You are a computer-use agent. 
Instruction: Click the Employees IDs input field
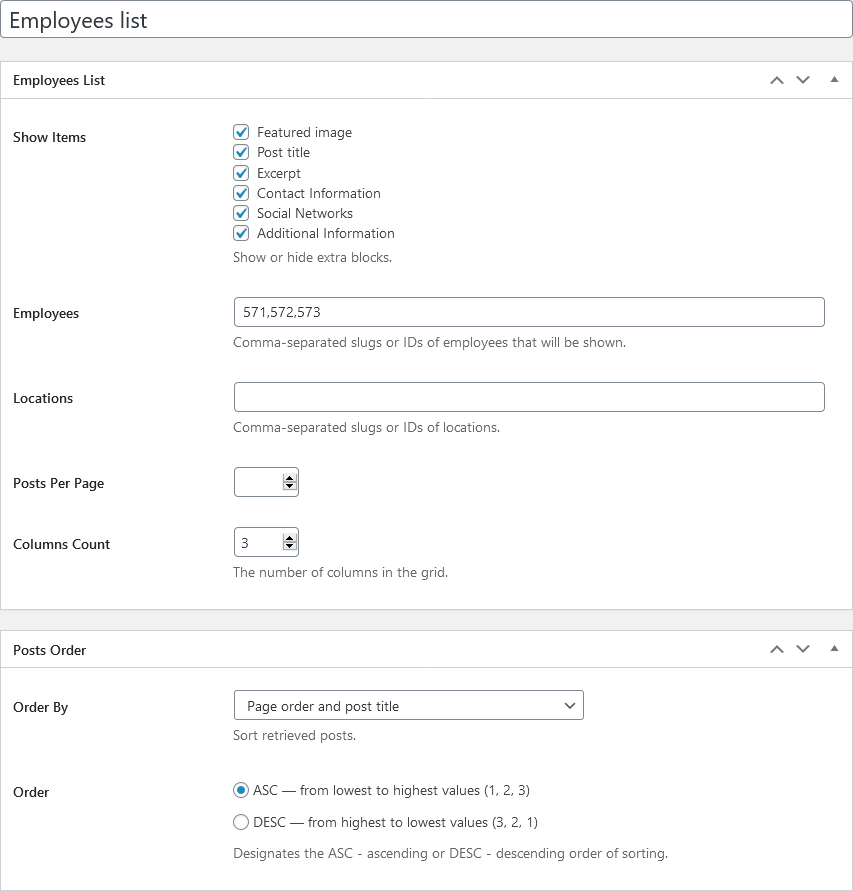click(x=529, y=312)
